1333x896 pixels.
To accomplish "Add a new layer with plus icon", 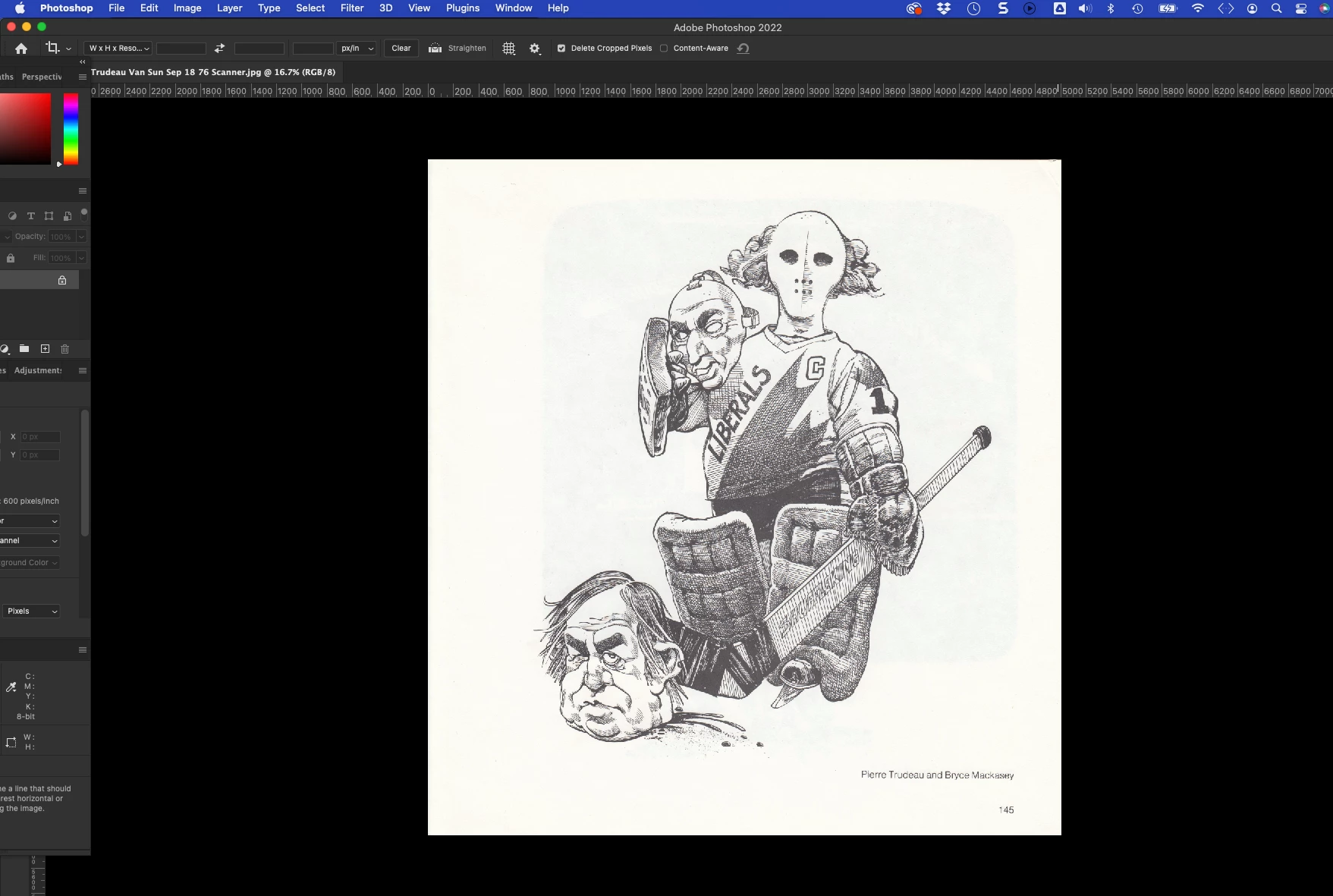I will point(45,349).
